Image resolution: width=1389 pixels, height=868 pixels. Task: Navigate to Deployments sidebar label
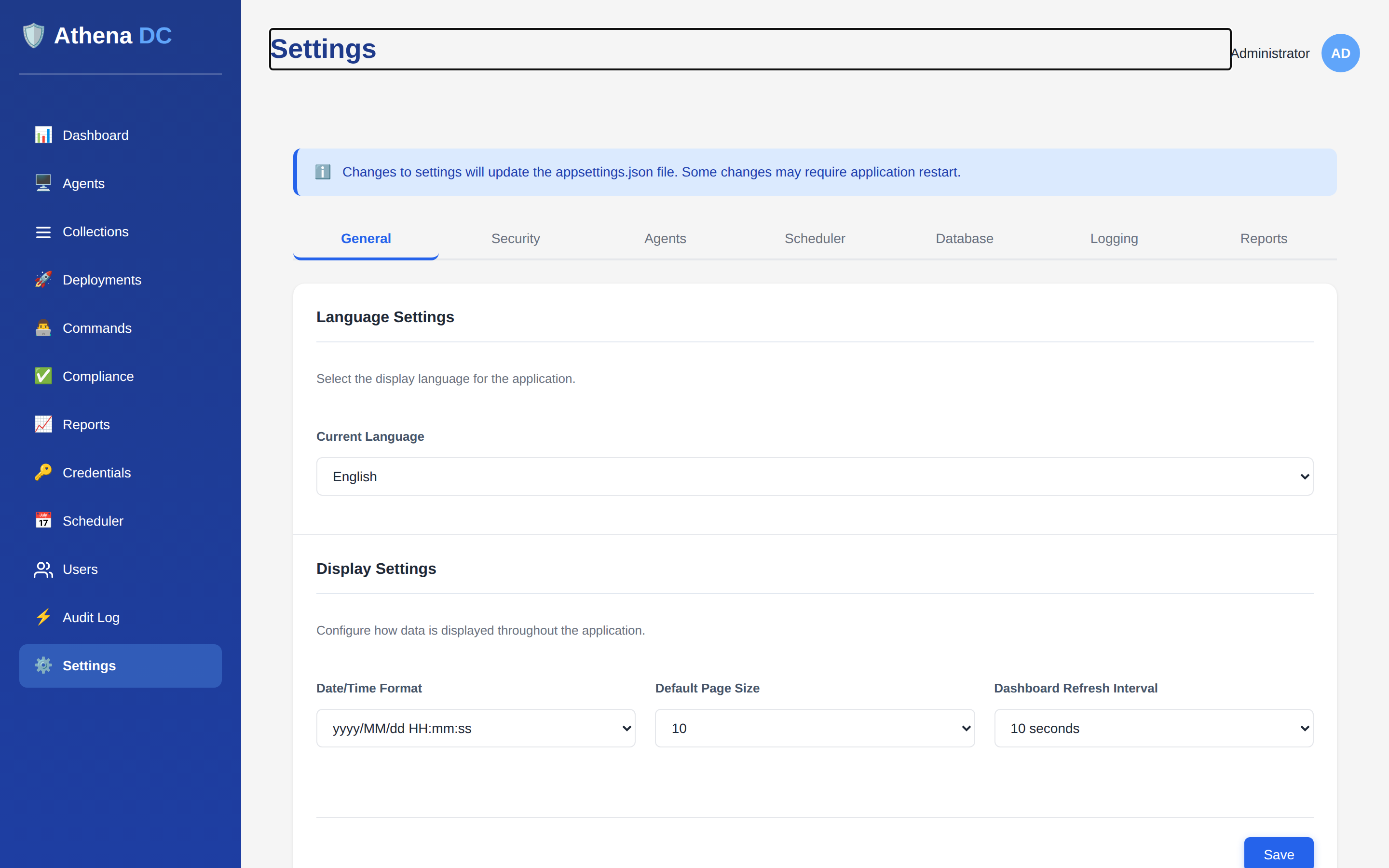pyautogui.click(x=102, y=280)
